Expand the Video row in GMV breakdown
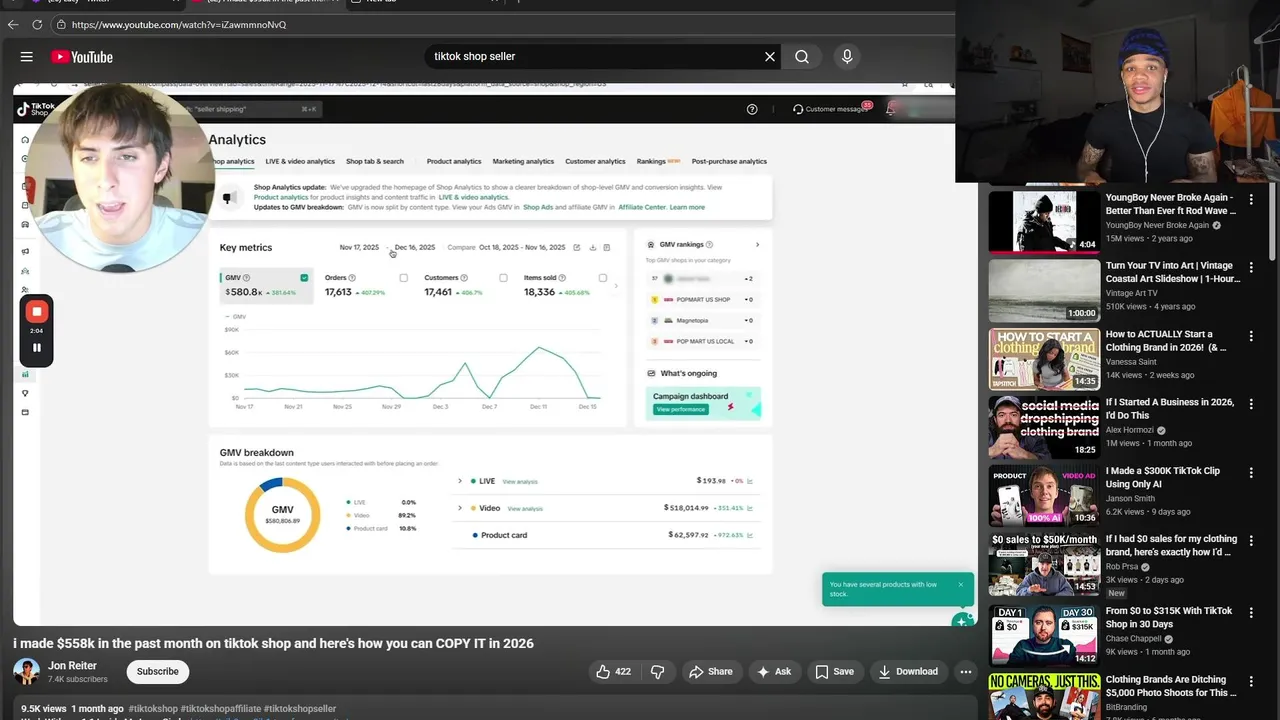The height and width of the screenshot is (720, 1280). point(460,508)
